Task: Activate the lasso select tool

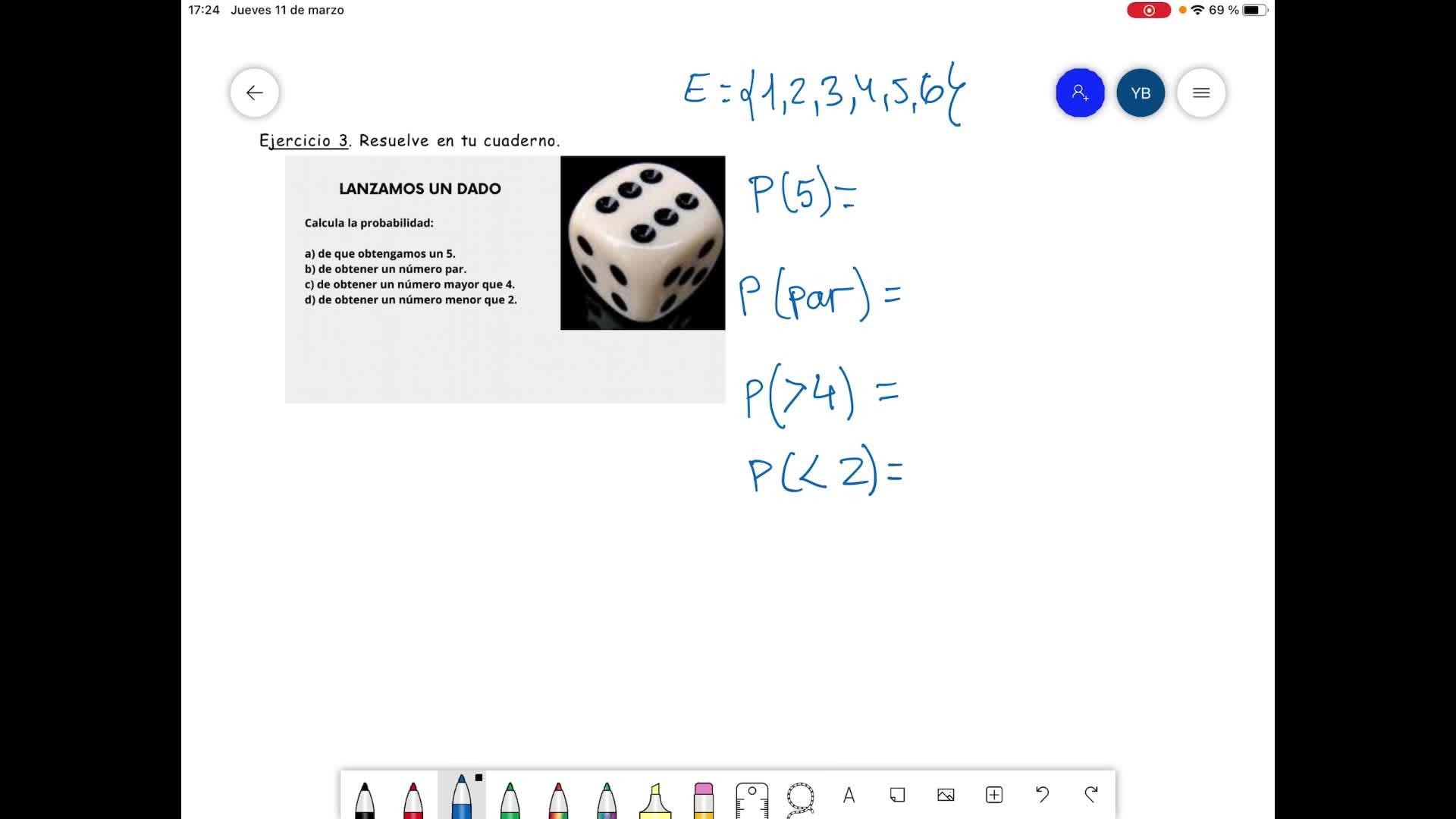Action: tap(801, 798)
